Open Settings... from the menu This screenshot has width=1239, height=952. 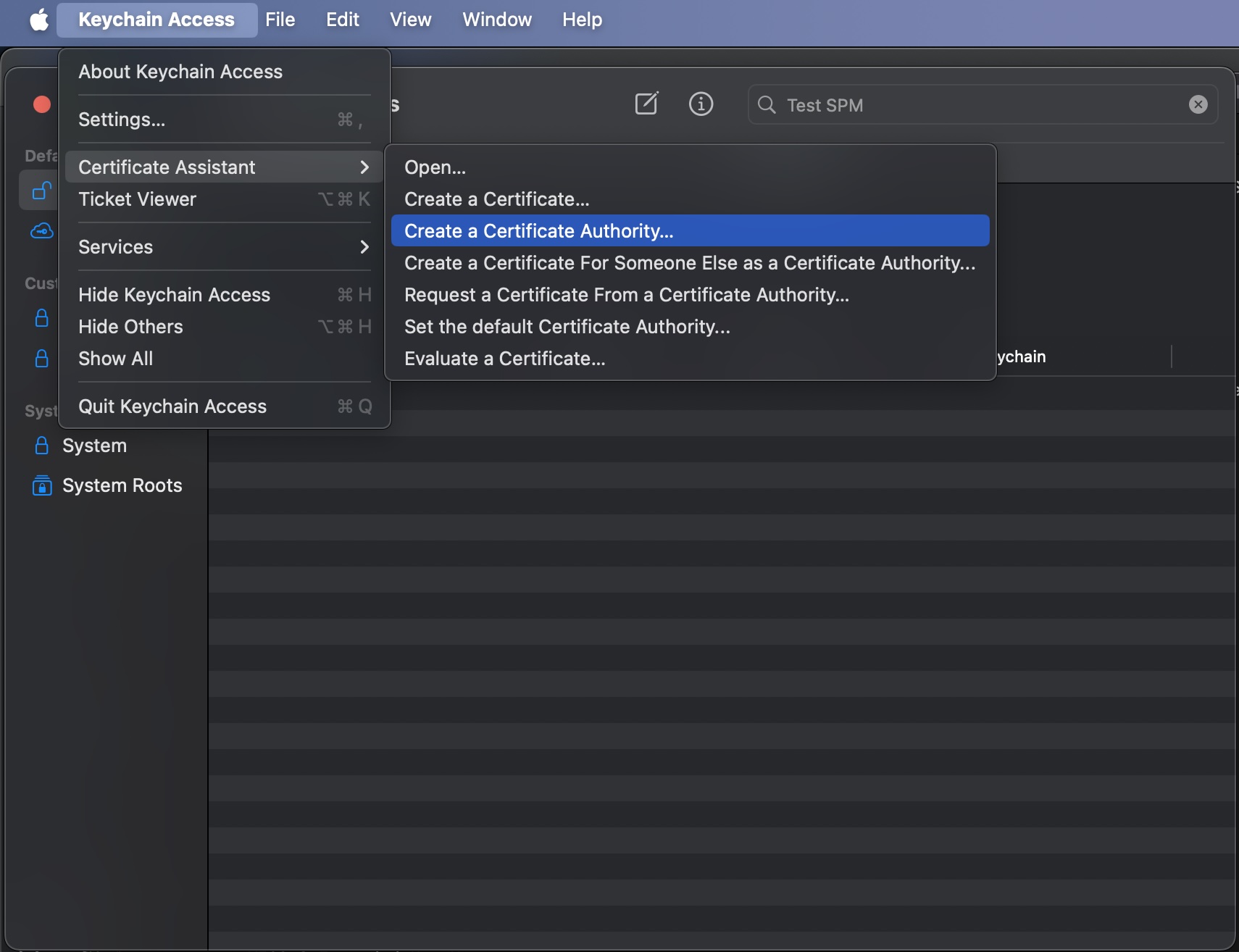coord(225,120)
